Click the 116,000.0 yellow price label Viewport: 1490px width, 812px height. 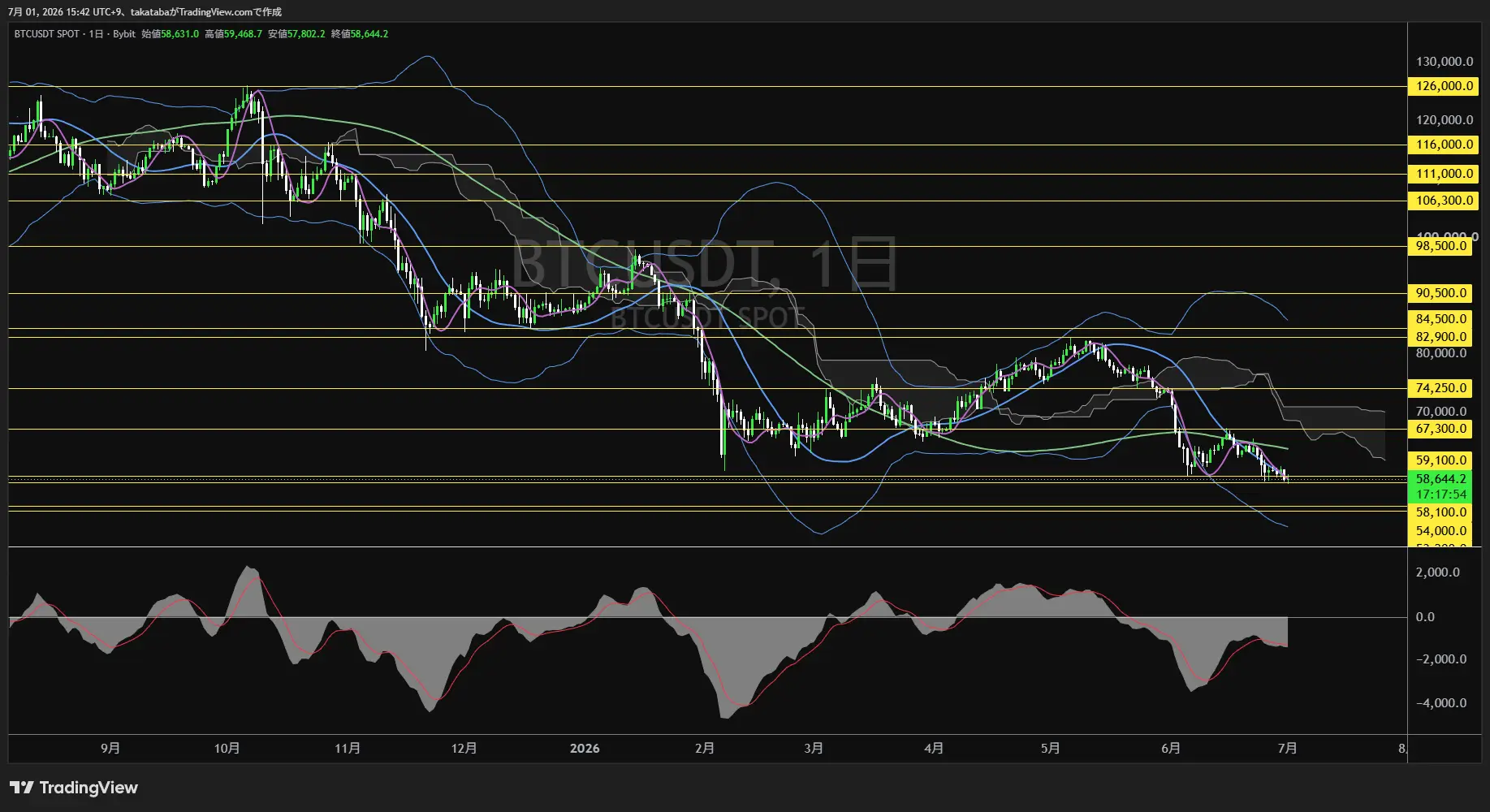click(x=1444, y=145)
